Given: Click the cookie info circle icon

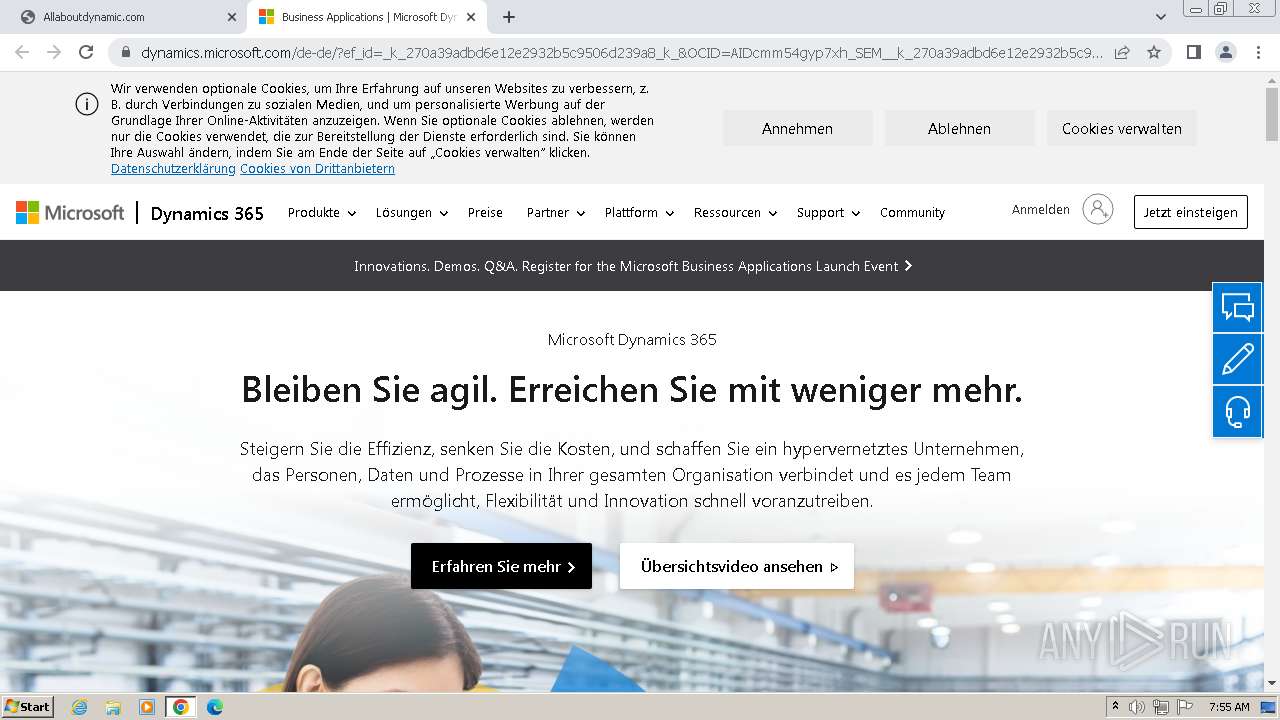Looking at the screenshot, I should [x=87, y=104].
